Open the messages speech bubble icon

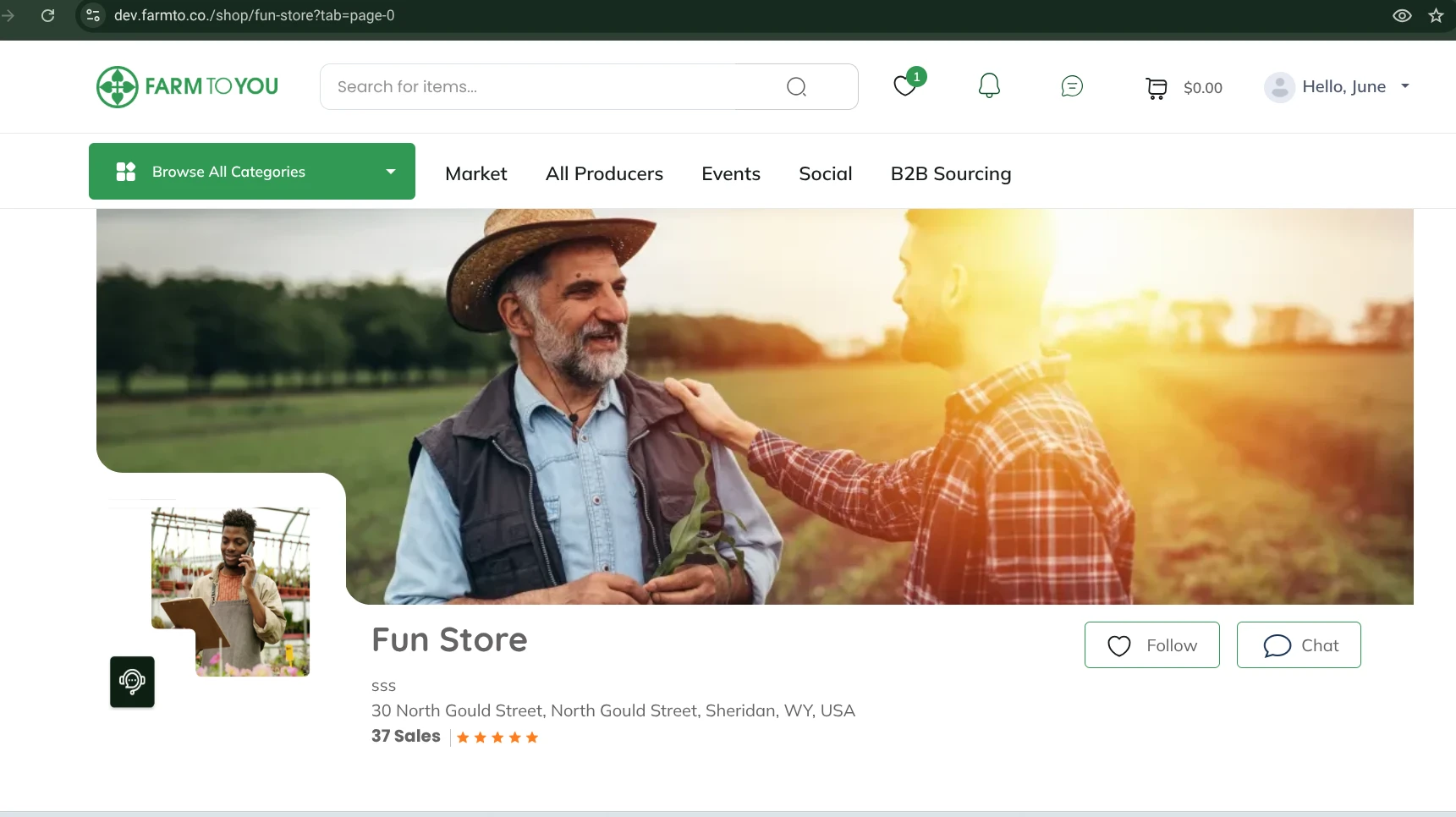pos(1072,86)
